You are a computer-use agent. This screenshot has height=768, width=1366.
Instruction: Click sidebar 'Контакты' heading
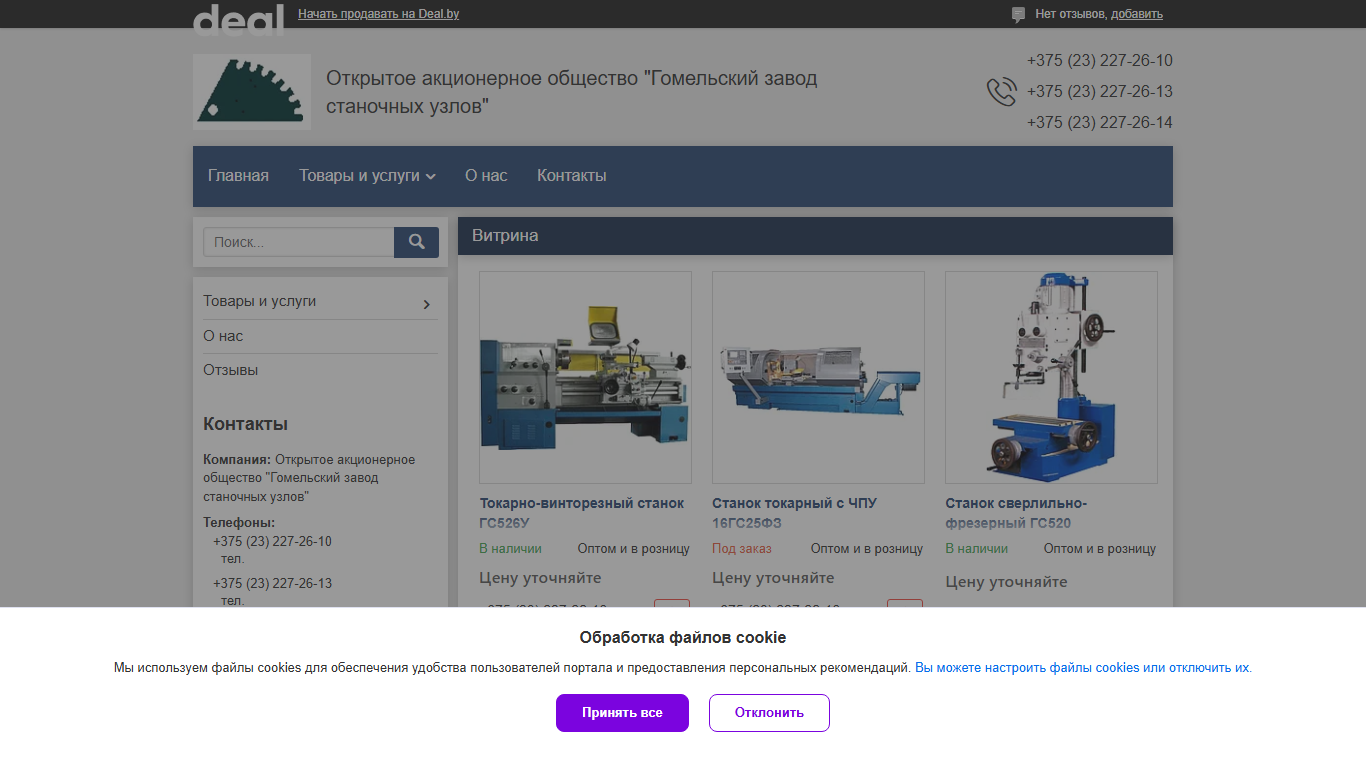pyautogui.click(x=245, y=424)
